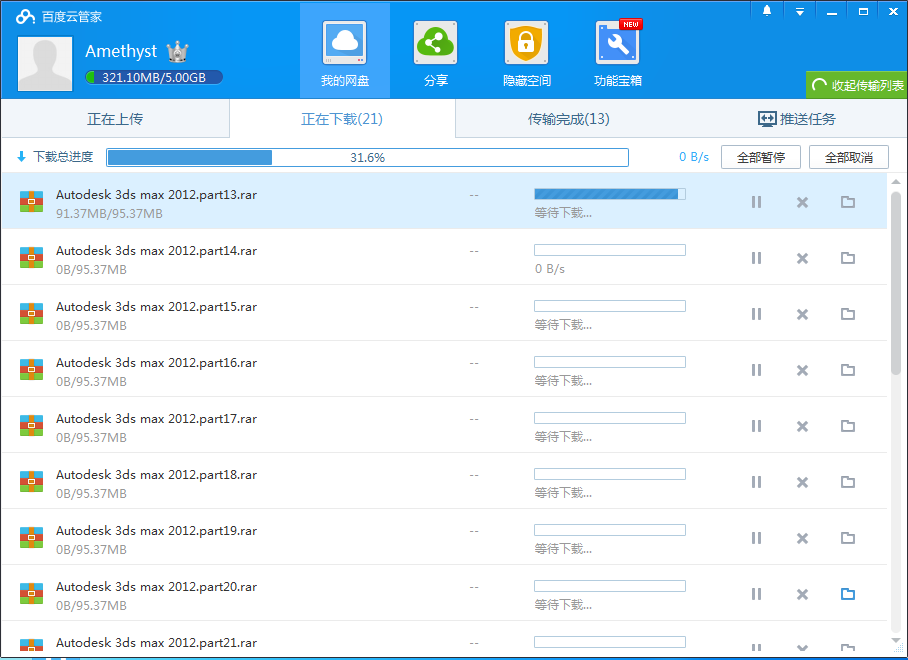Pause the part19.rar download
The image size is (908, 660).
coord(756,538)
